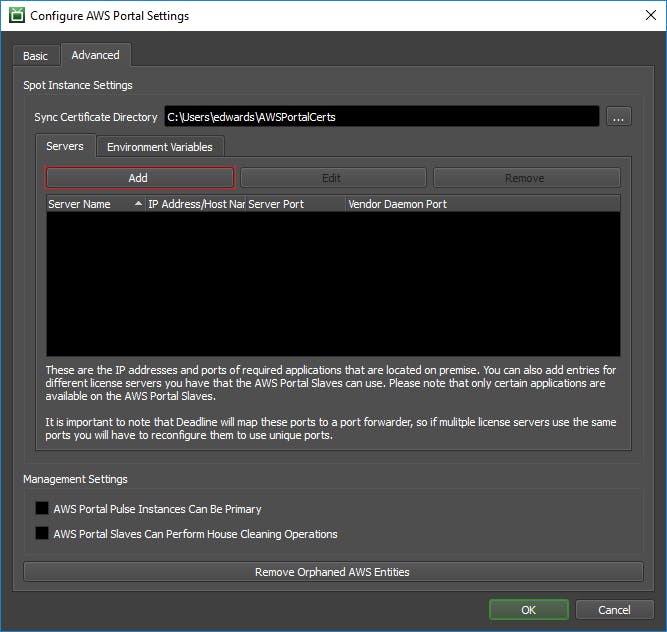Focus the Sync Certificate Directory field
The height and width of the screenshot is (632, 667).
(x=382, y=117)
